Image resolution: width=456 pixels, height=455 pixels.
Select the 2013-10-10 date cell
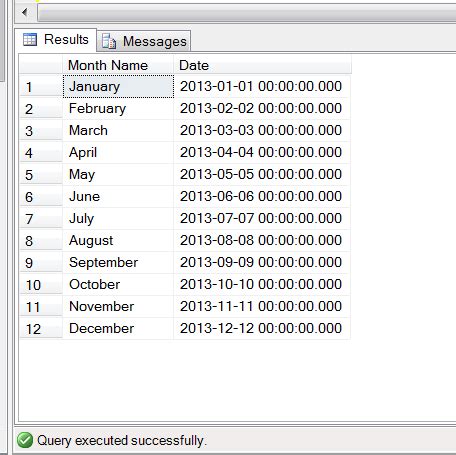[262, 285]
